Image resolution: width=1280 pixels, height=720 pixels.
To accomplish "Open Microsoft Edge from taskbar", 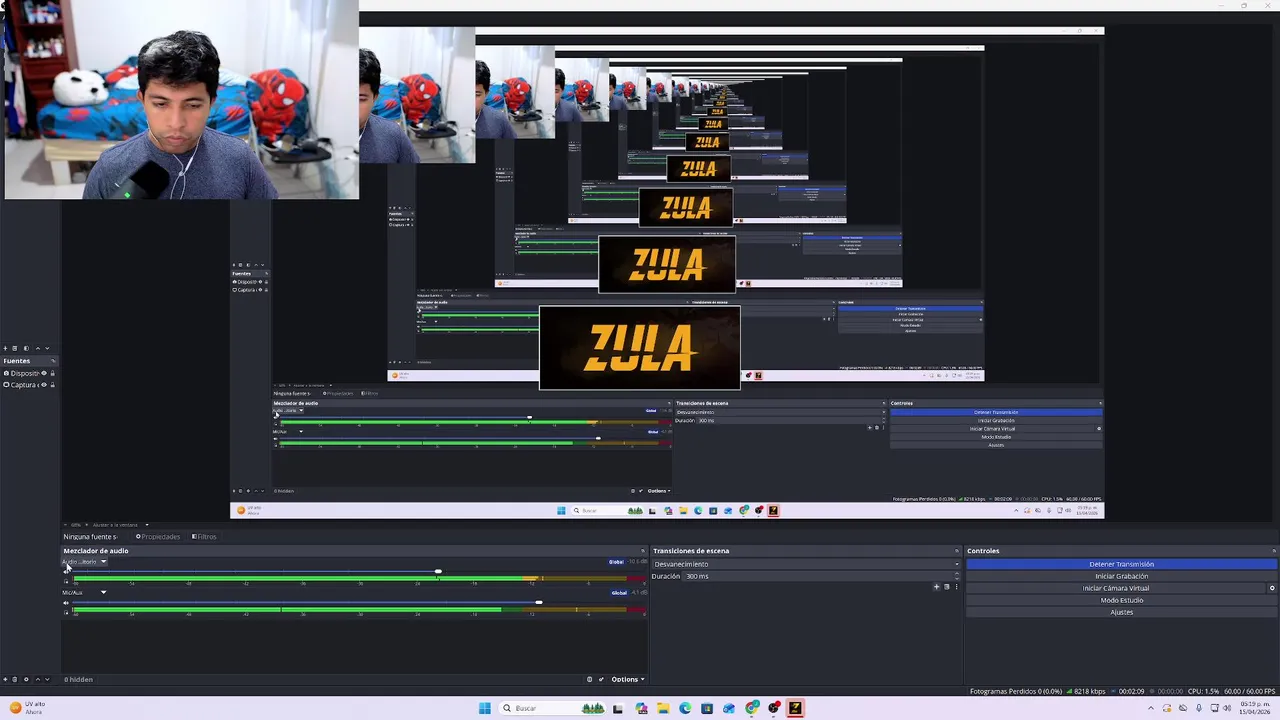I will click(685, 708).
